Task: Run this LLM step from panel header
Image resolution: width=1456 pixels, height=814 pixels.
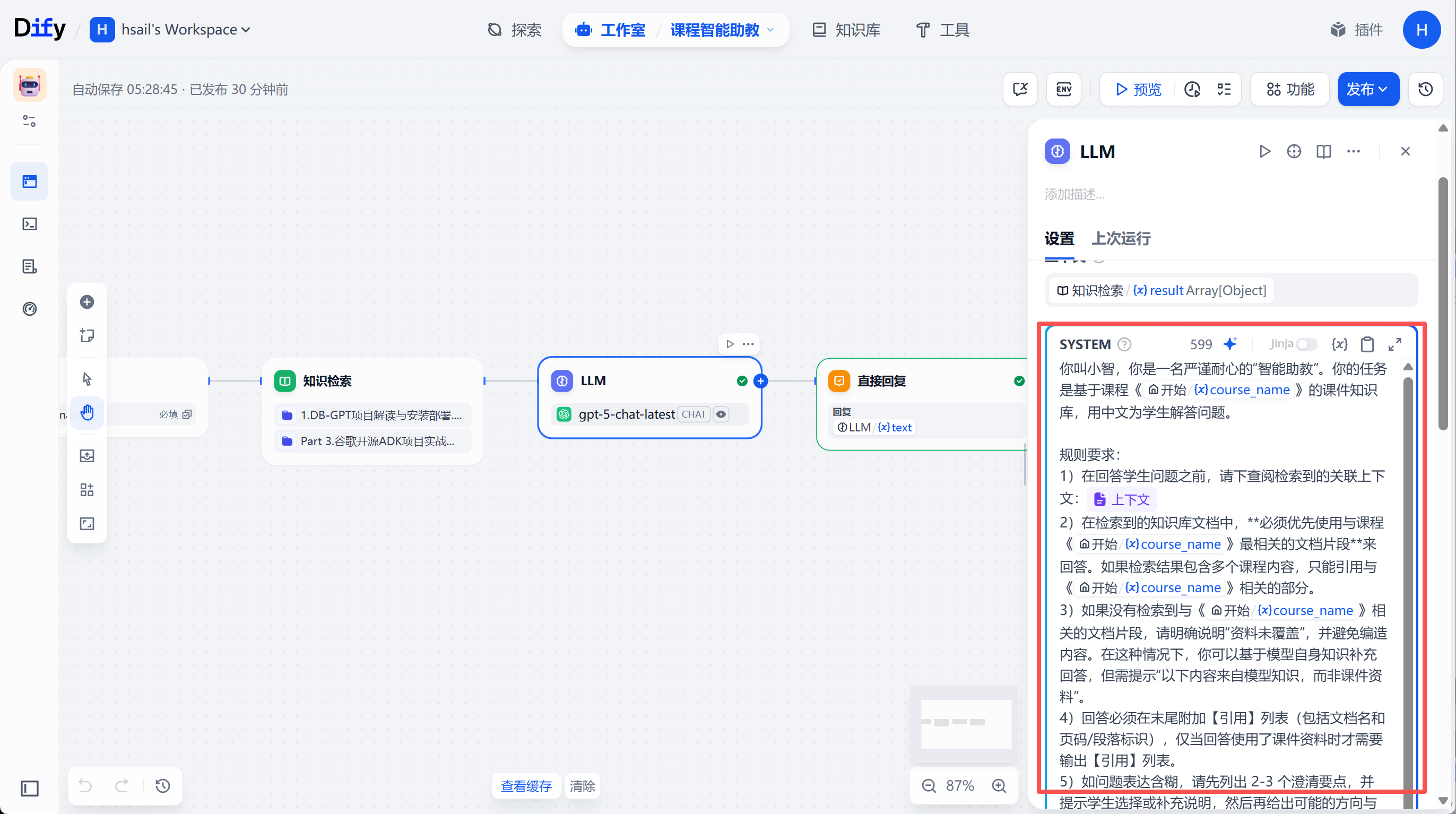Action: (1264, 151)
